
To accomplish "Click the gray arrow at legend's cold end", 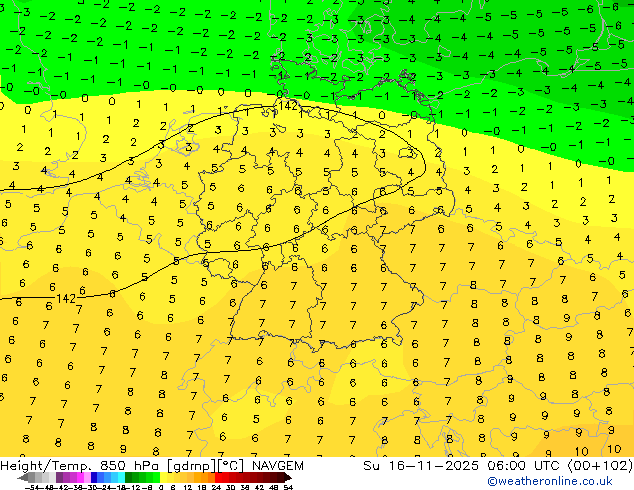I will point(23,477).
